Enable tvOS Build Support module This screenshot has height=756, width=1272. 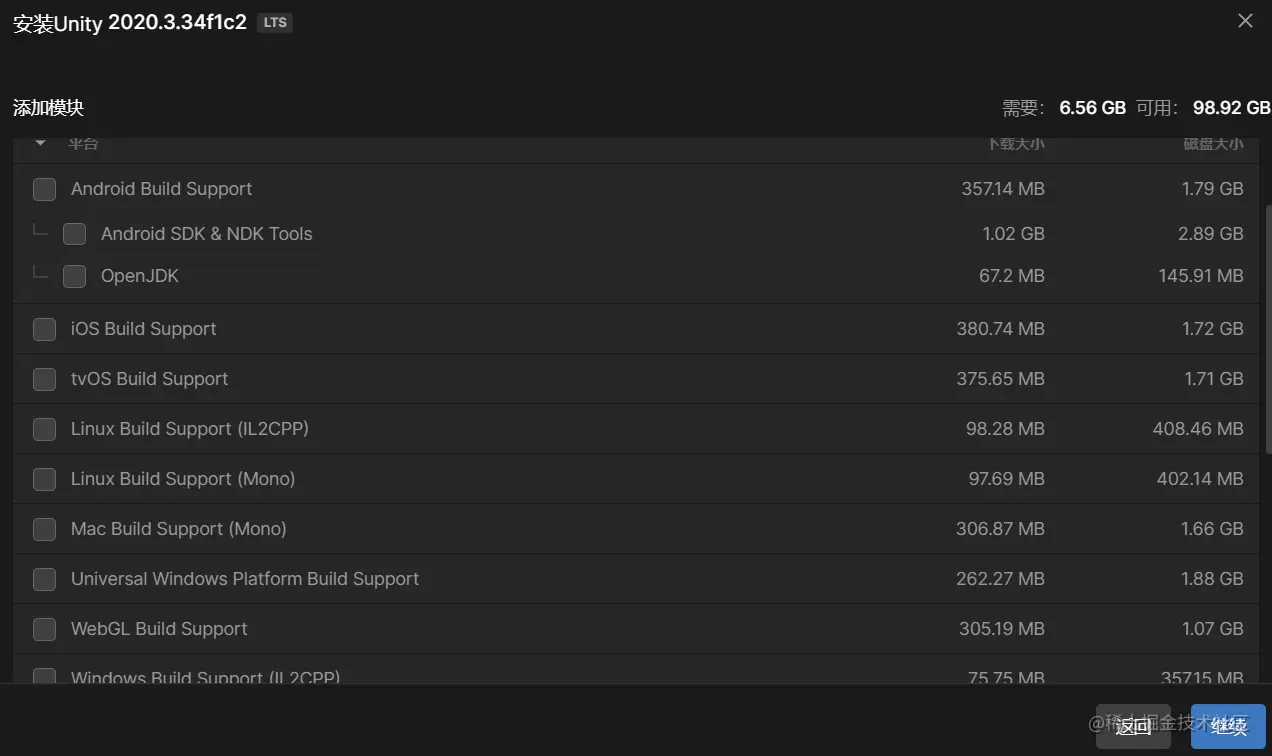pyautogui.click(x=44, y=379)
